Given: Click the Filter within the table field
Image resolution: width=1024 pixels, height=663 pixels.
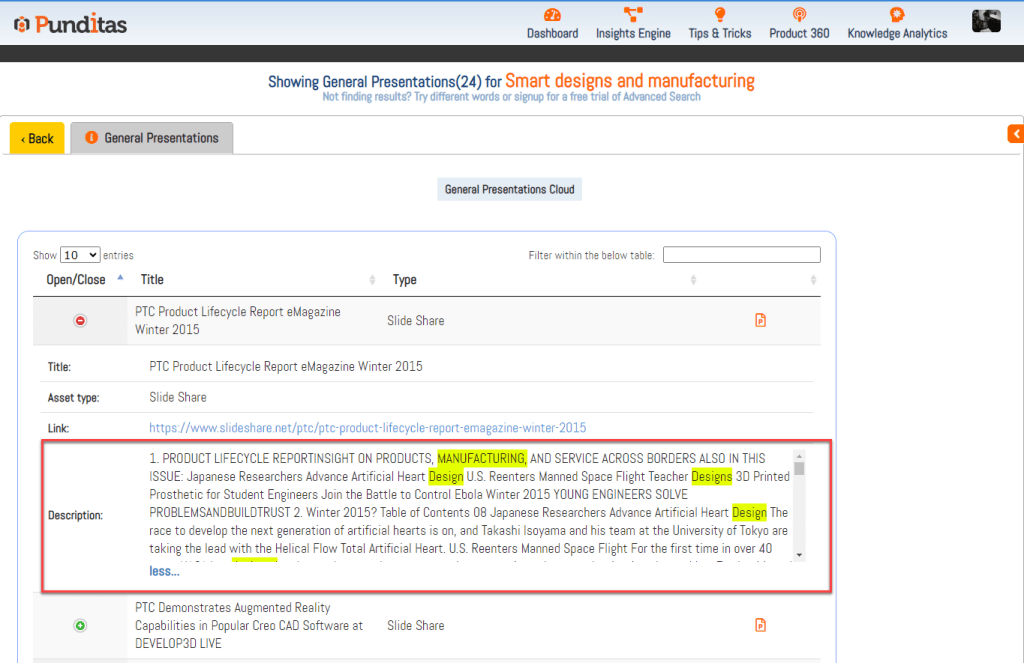Looking at the screenshot, I should pos(741,255).
